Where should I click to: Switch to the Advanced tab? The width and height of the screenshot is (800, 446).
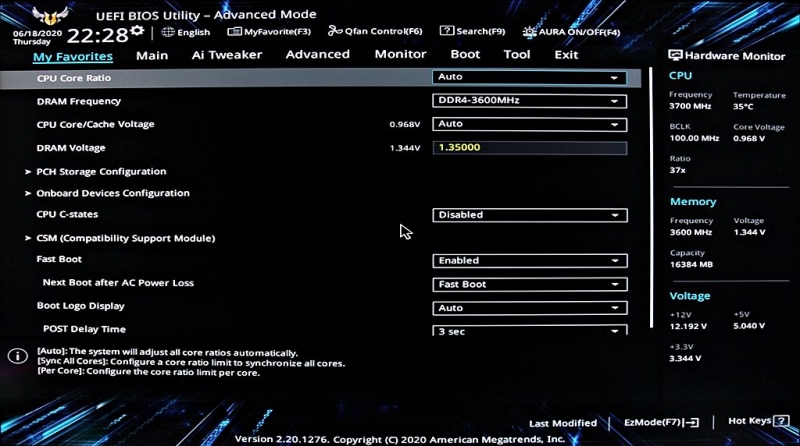coord(318,54)
